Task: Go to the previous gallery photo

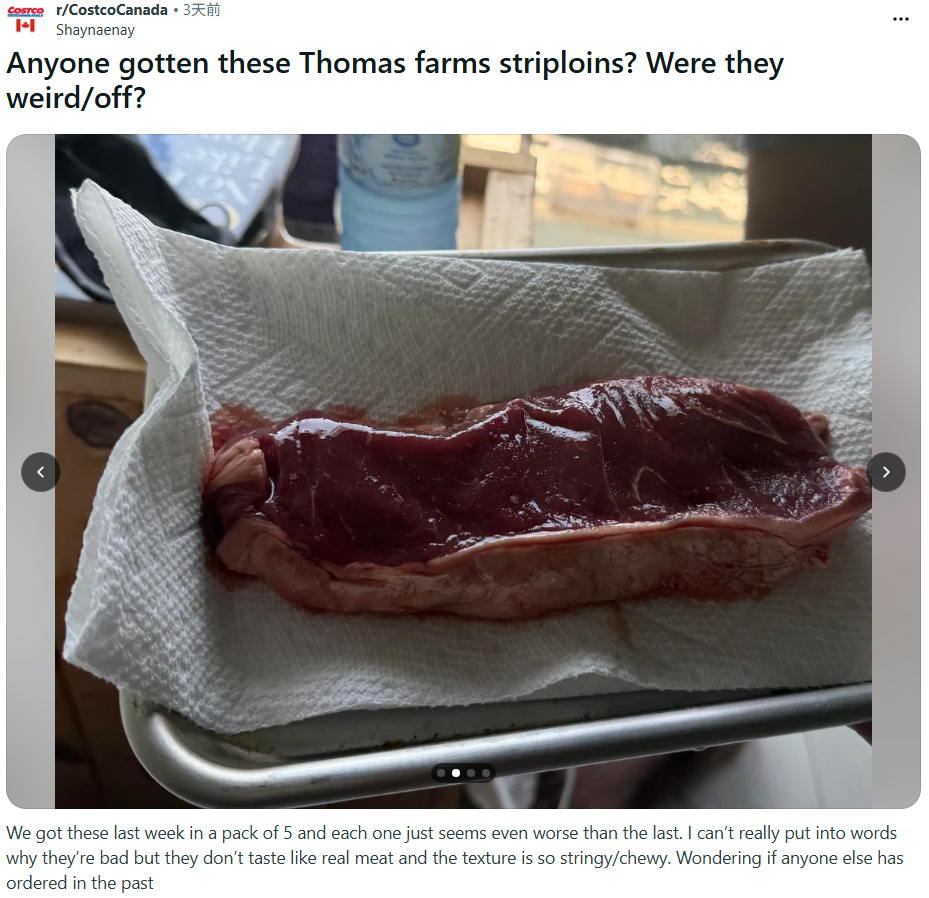Action: 40,472
